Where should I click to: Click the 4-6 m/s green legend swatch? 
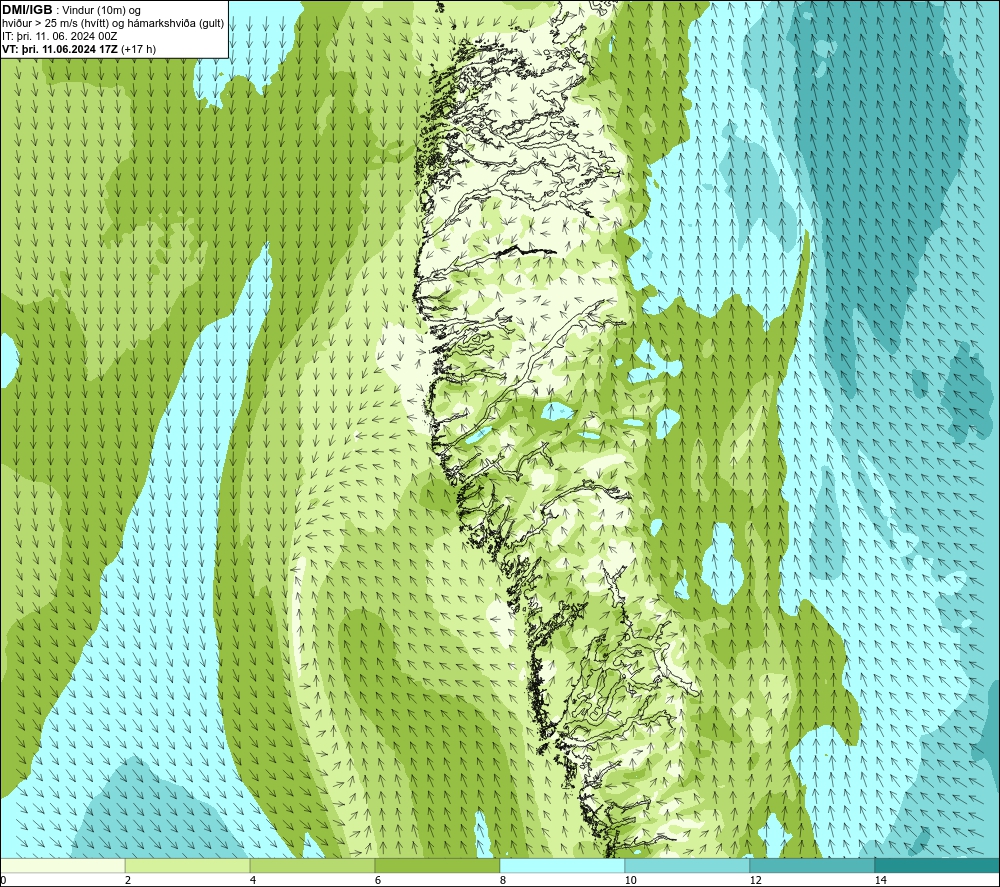[312, 865]
